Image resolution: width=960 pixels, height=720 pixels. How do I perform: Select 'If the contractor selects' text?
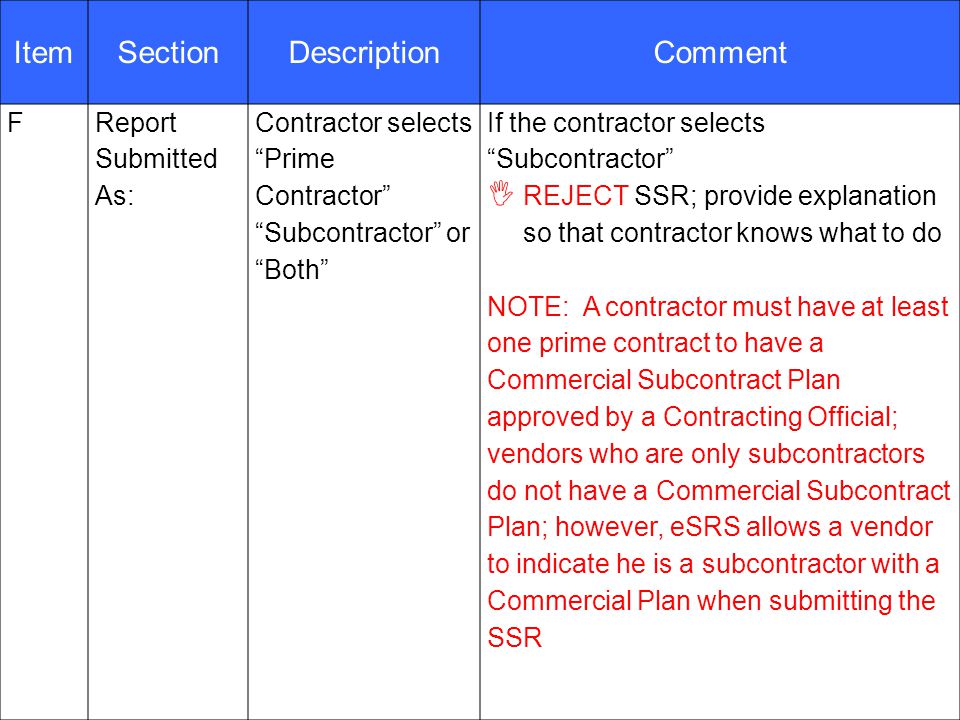click(x=626, y=122)
